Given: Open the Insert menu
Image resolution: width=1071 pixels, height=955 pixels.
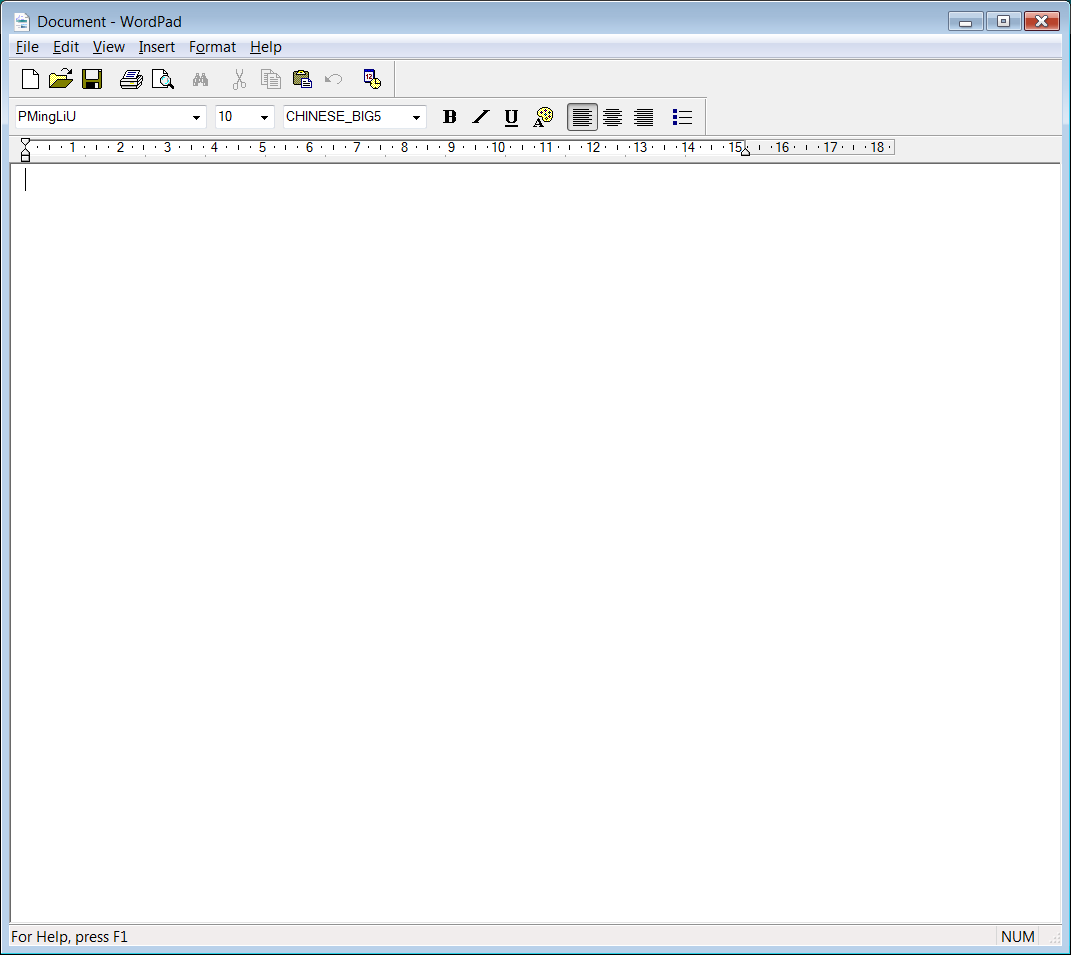Looking at the screenshot, I should [156, 47].
